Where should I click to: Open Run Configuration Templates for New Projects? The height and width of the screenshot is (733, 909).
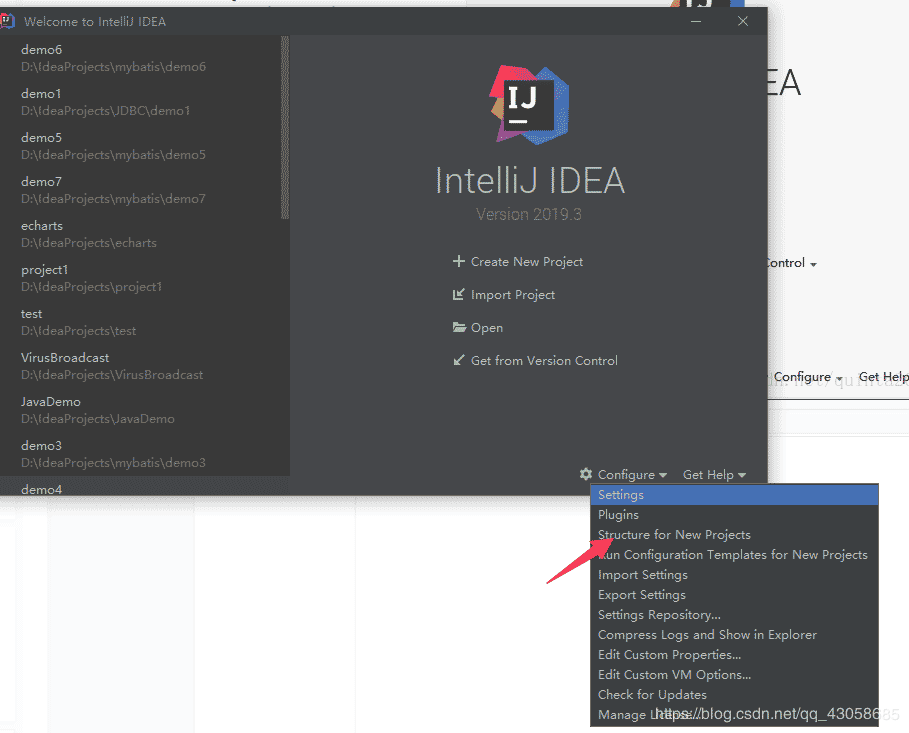click(x=731, y=554)
